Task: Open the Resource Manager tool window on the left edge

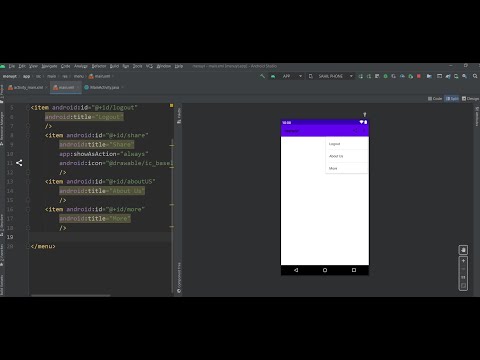Action: tap(2, 128)
